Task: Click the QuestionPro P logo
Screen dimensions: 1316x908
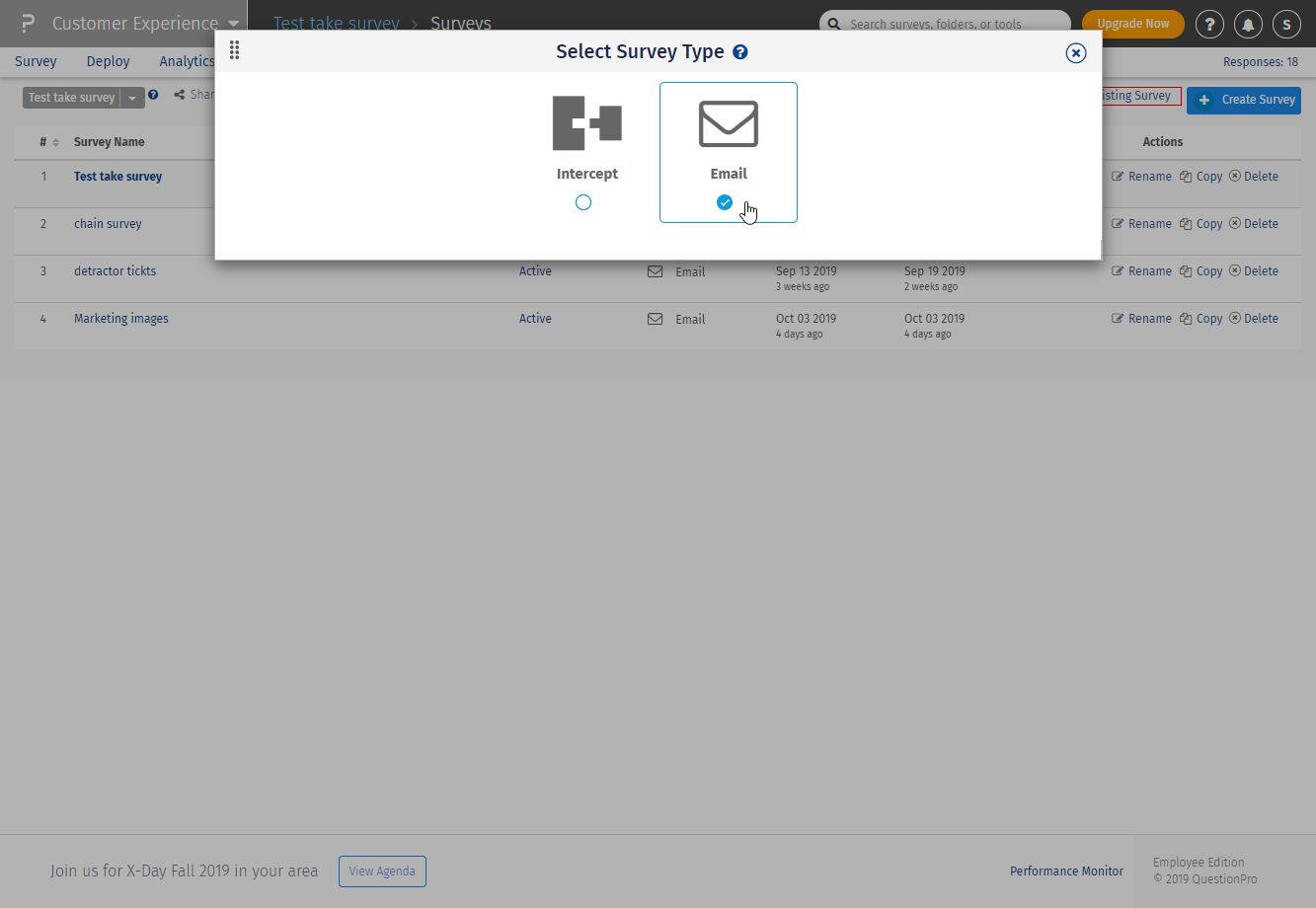Action: tap(28, 24)
